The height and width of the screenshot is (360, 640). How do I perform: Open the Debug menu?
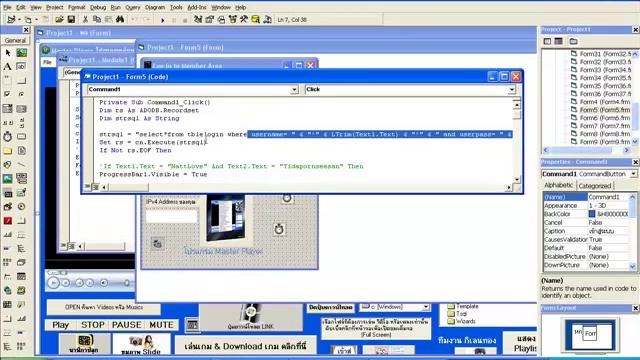tap(98, 7)
